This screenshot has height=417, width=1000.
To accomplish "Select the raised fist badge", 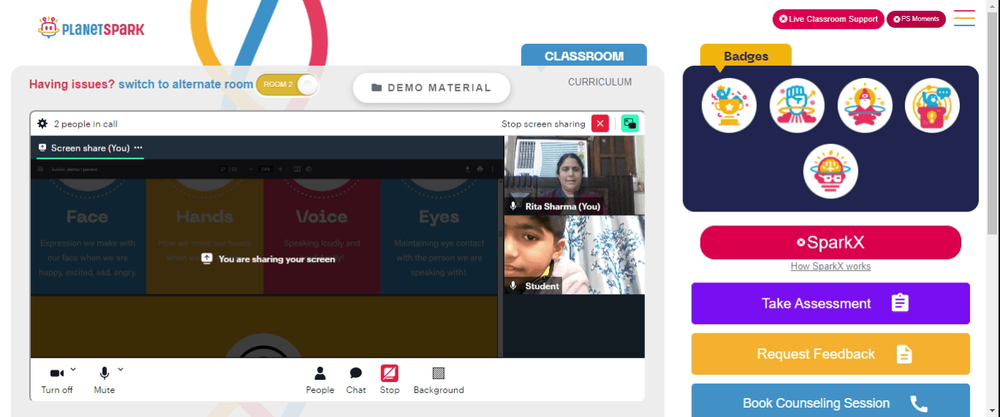I will pos(797,105).
